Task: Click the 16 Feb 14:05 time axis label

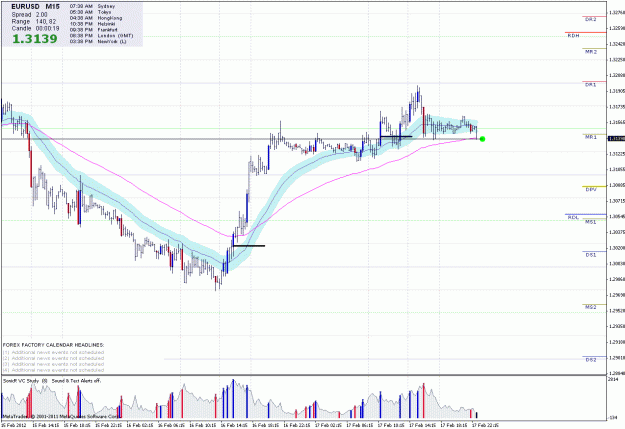Action: [x=234, y=425]
